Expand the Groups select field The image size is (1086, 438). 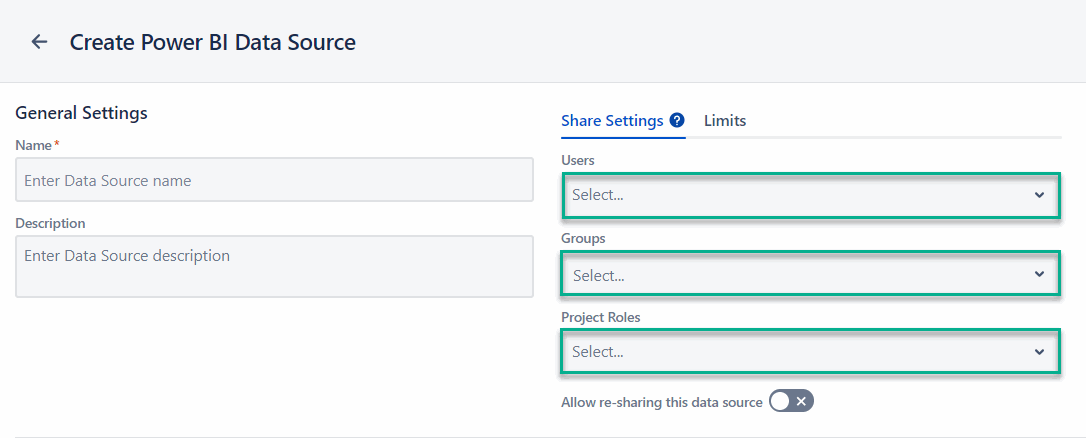pyautogui.click(x=790, y=274)
